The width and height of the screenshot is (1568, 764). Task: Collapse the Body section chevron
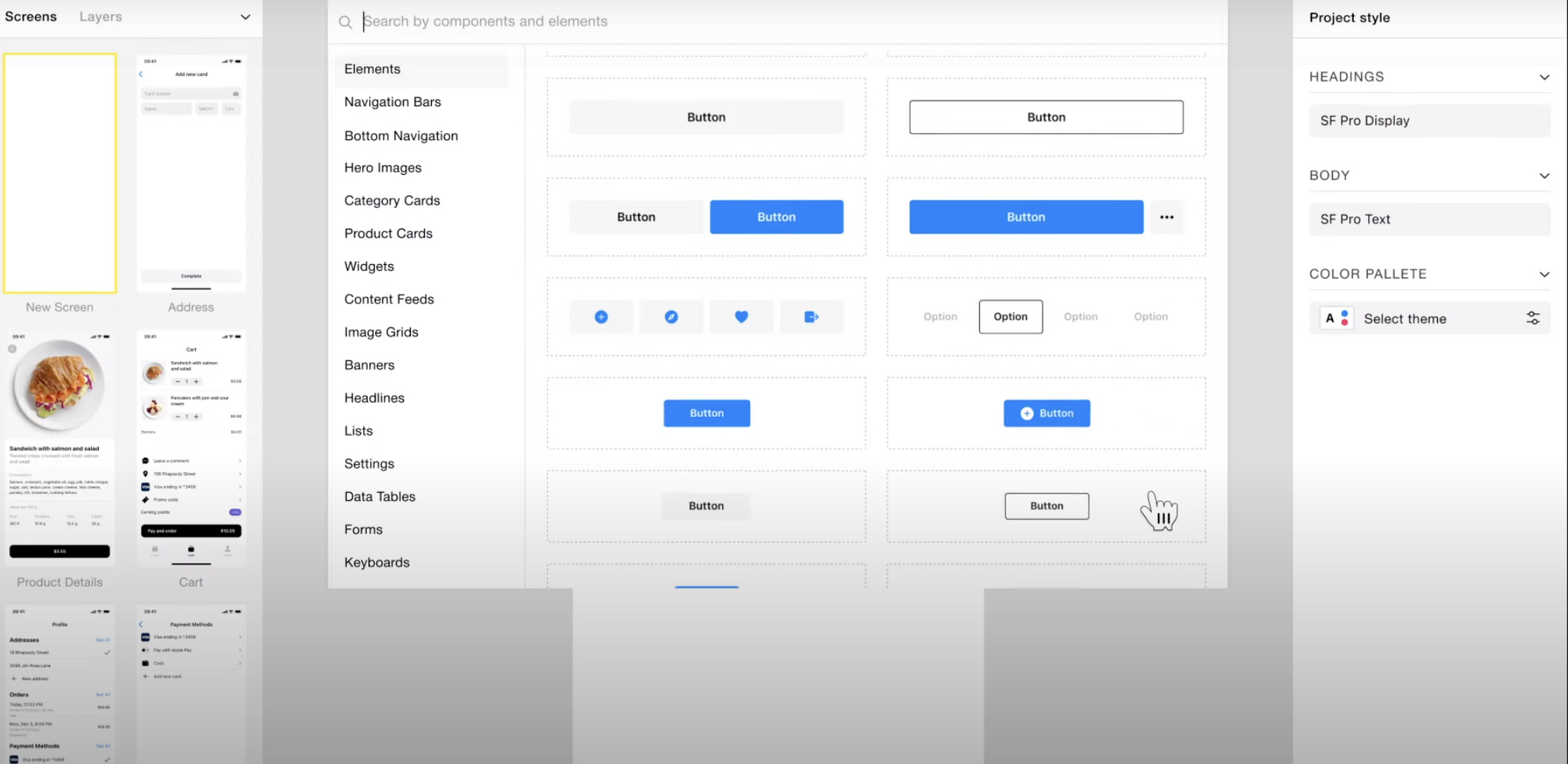(1544, 176)
